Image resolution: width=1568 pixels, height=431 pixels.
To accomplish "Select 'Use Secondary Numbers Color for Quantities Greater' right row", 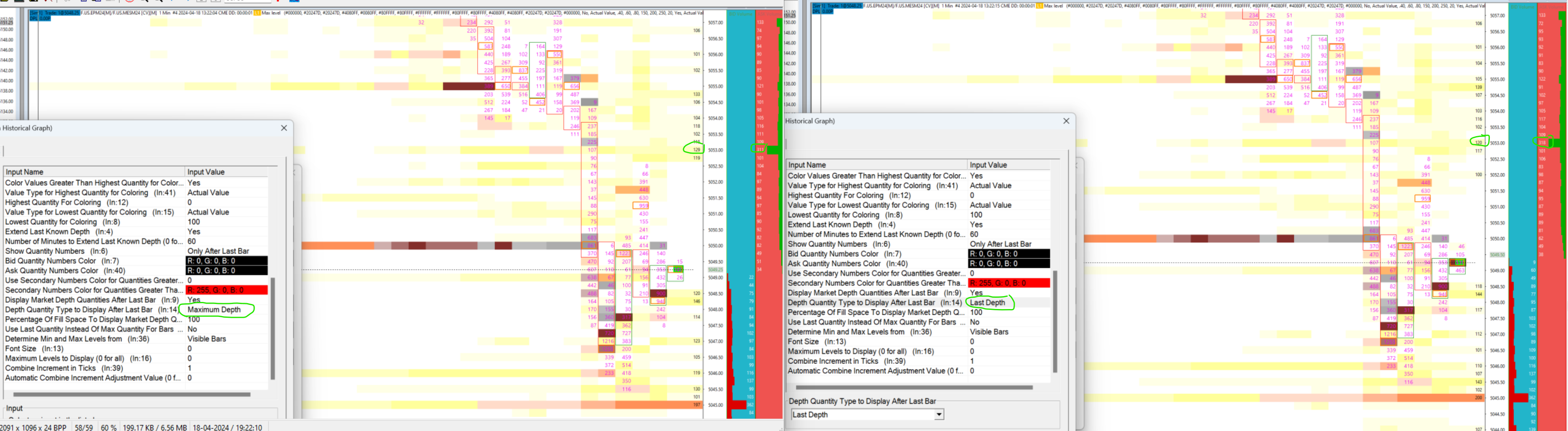I will [919, 273].
